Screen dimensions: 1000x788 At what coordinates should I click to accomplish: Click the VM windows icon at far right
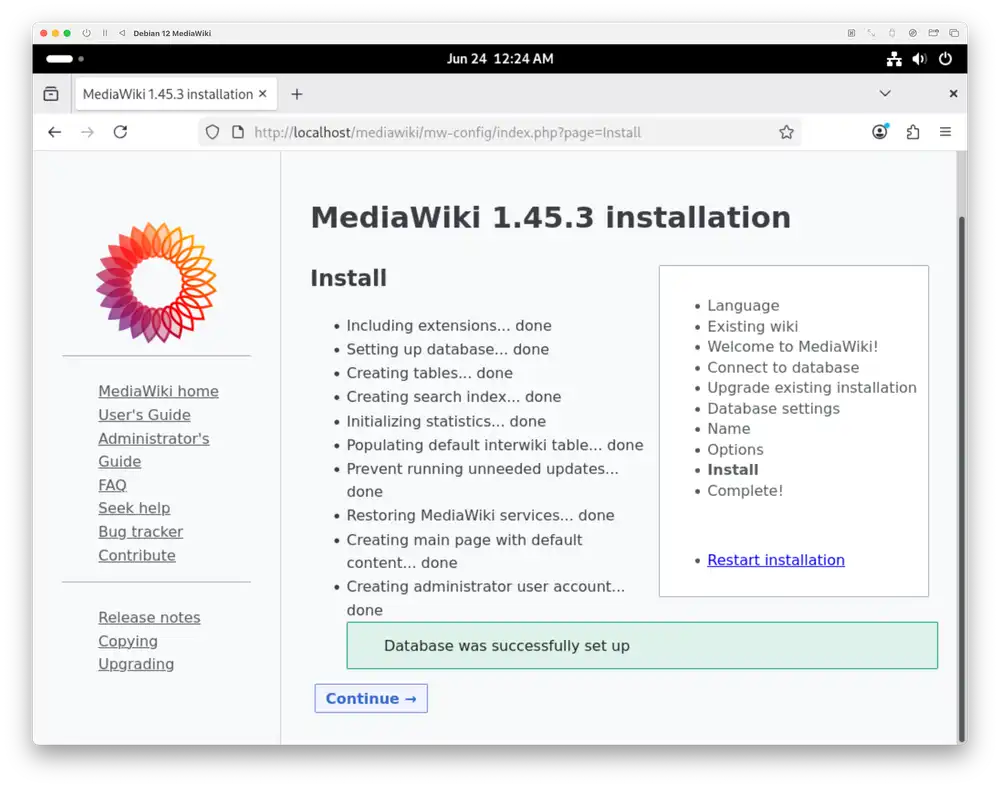pos(954,33)
